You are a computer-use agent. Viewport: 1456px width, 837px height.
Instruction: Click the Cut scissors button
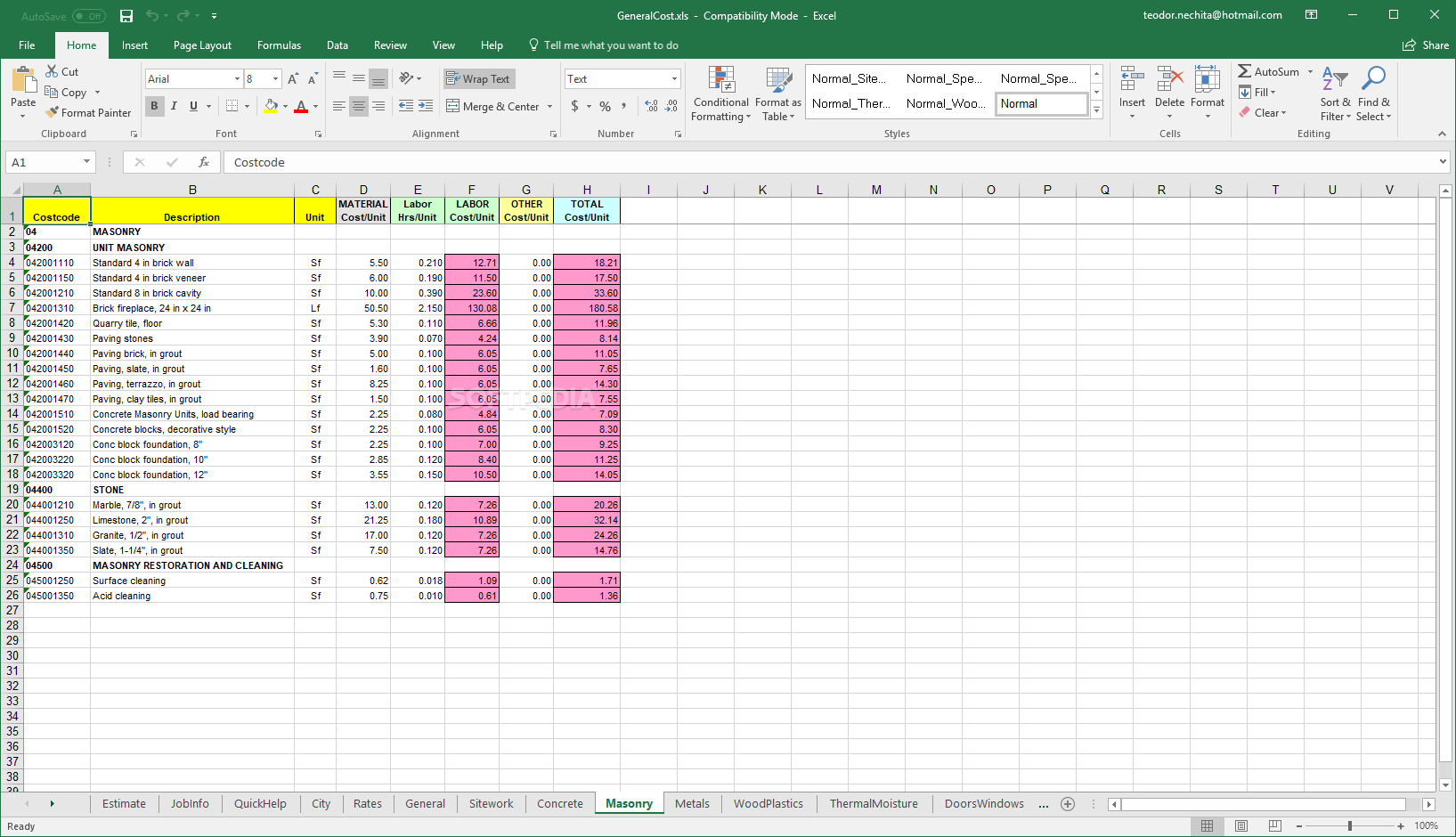coord(62,71)
